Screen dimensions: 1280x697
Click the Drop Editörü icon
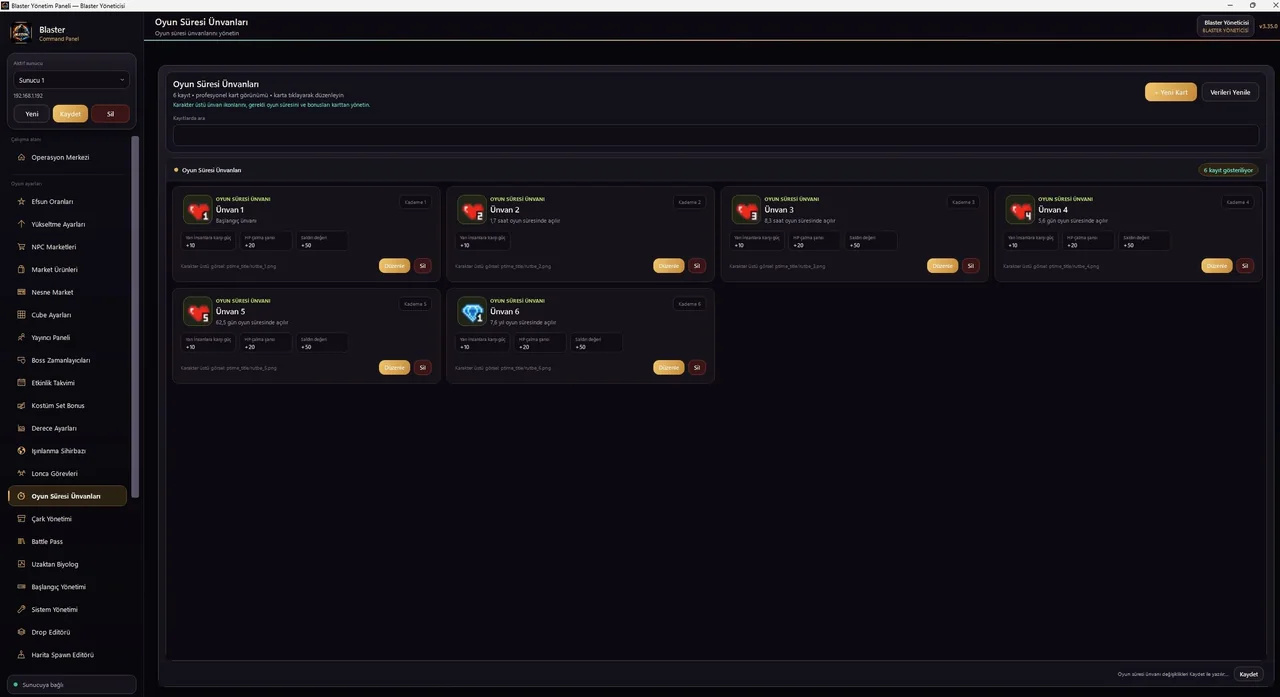point(22,632)
